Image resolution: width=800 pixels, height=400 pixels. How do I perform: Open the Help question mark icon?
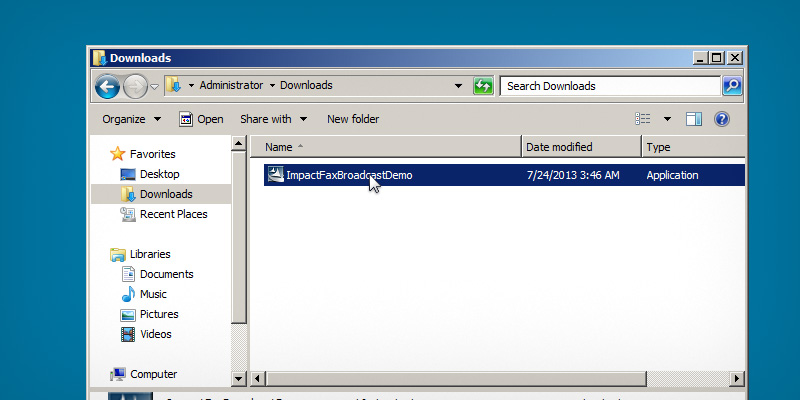pyautogui.click(x=721, y=119)
